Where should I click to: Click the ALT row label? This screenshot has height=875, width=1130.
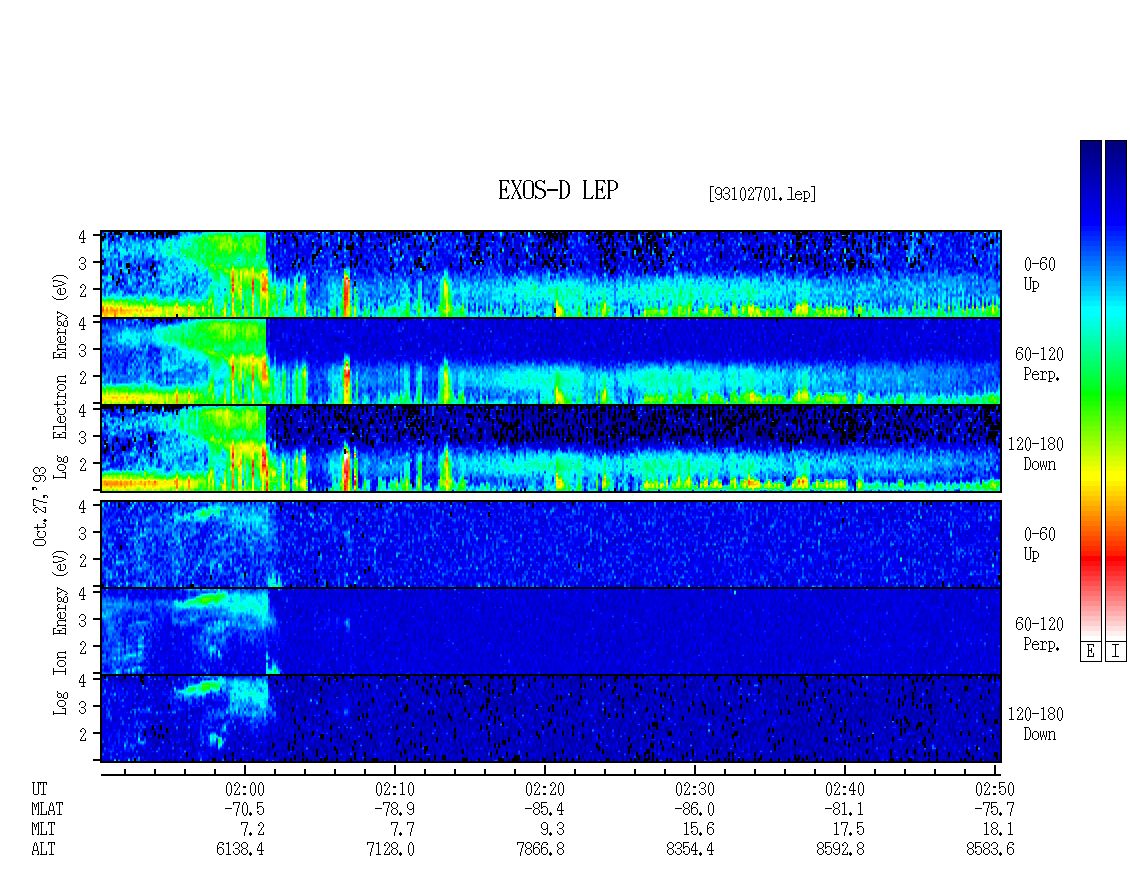pyautogui.click(x=43, y=850)
